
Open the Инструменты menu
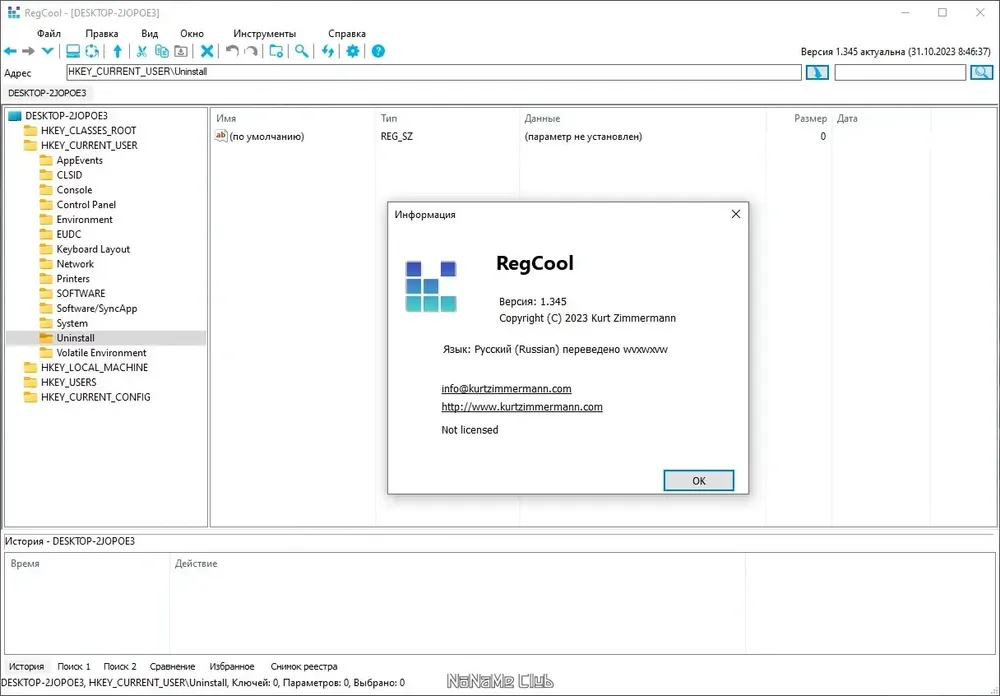[x=265, y=34]
